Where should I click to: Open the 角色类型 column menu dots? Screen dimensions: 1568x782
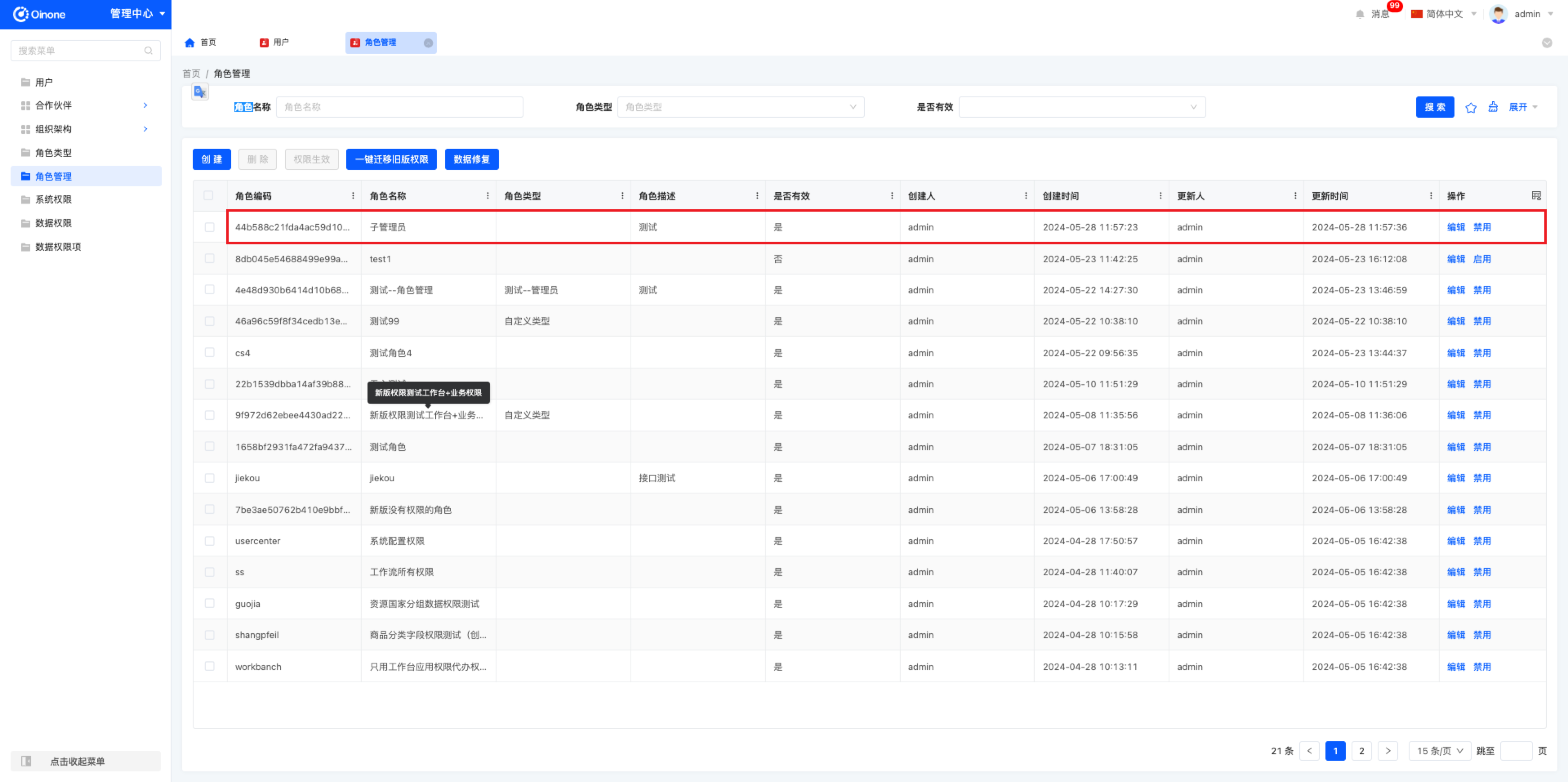point(622,195)
